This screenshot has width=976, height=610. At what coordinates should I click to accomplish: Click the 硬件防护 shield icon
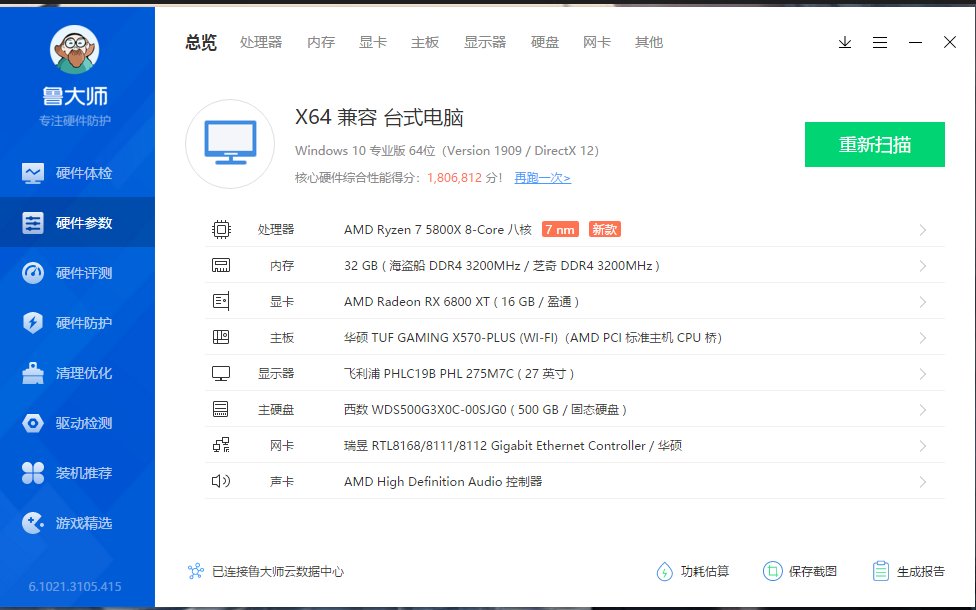tap(33, 322)
